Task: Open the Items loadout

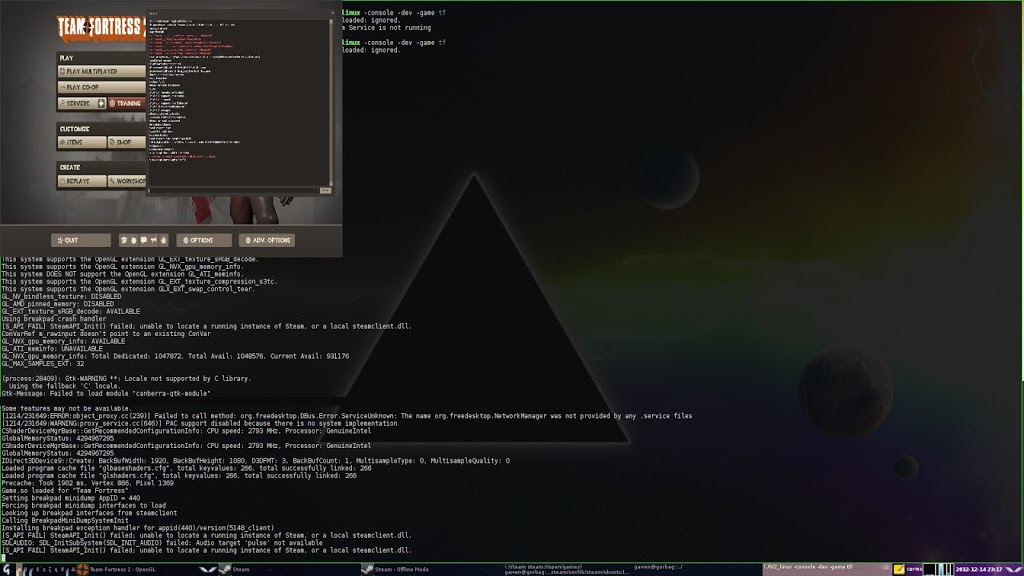Action: click(82, 142)
